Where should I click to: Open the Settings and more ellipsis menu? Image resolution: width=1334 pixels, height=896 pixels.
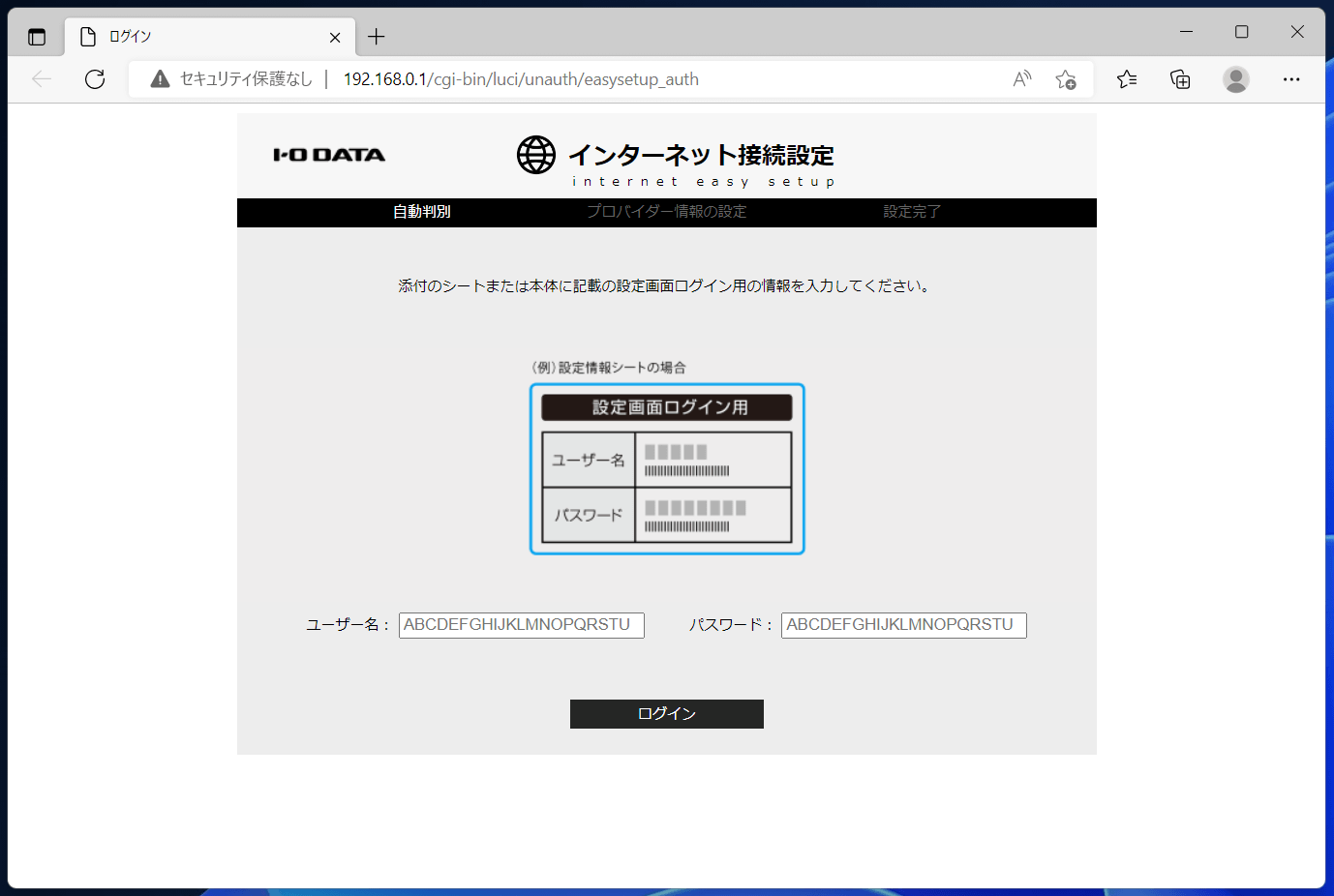point(1290,79)
